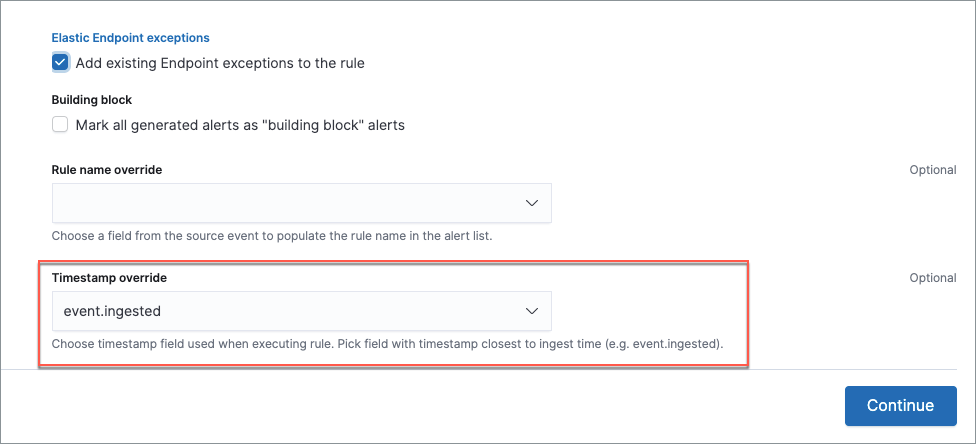Click help text about choosing timestamp field

(x=387, y=344)
